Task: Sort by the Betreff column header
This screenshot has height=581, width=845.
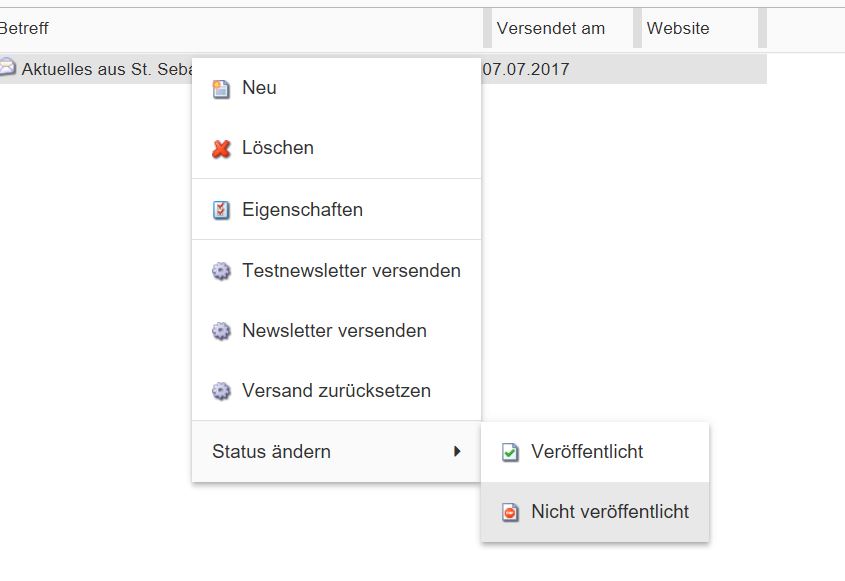Action: click(24, 28)
